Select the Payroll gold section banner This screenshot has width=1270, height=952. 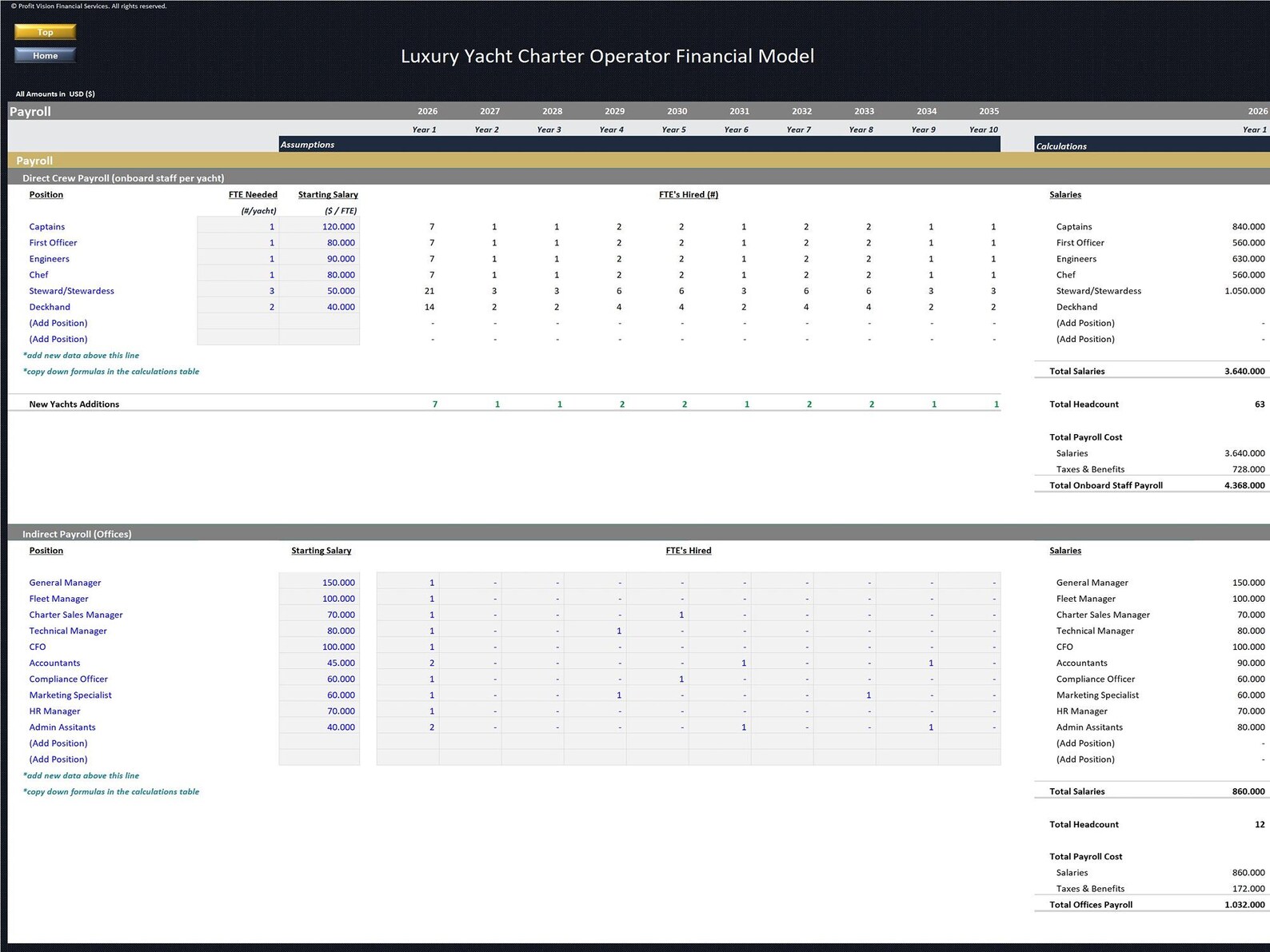(x=639, y=161)
